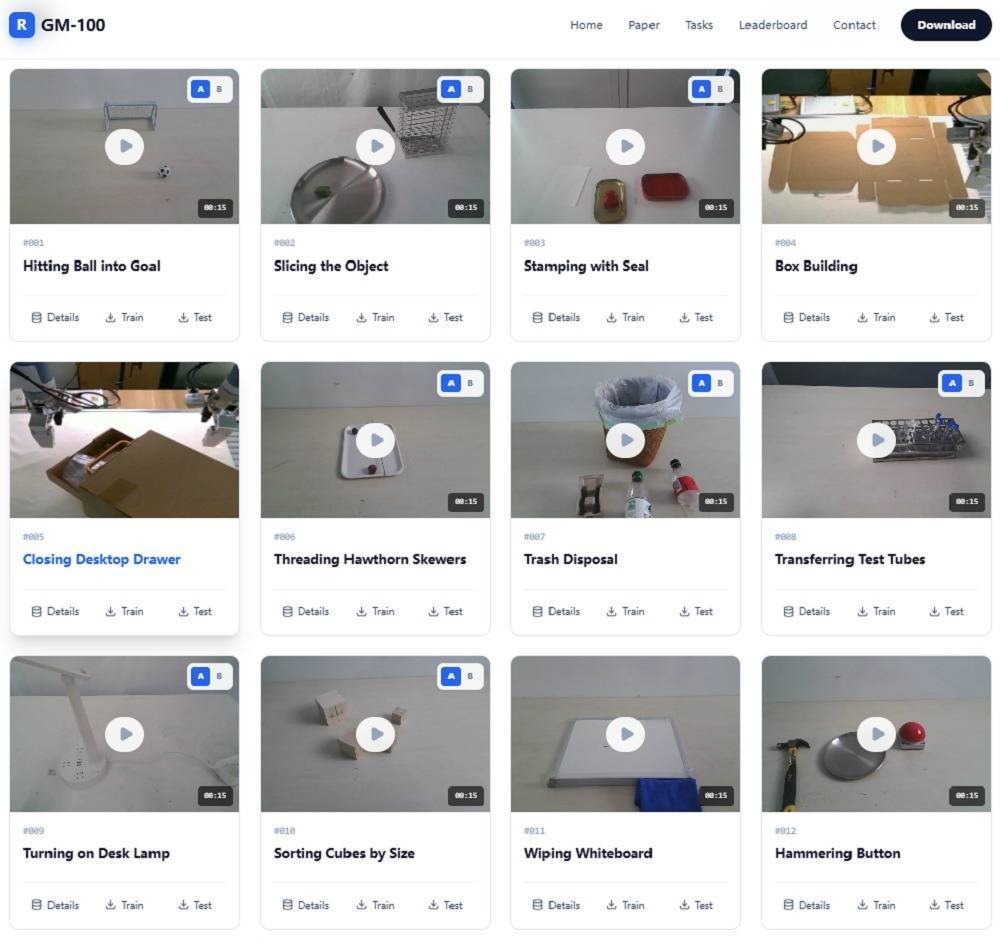Click Train button for Sorting Cubes by Size
This screenshot has width=1000, height=944.
374,906
